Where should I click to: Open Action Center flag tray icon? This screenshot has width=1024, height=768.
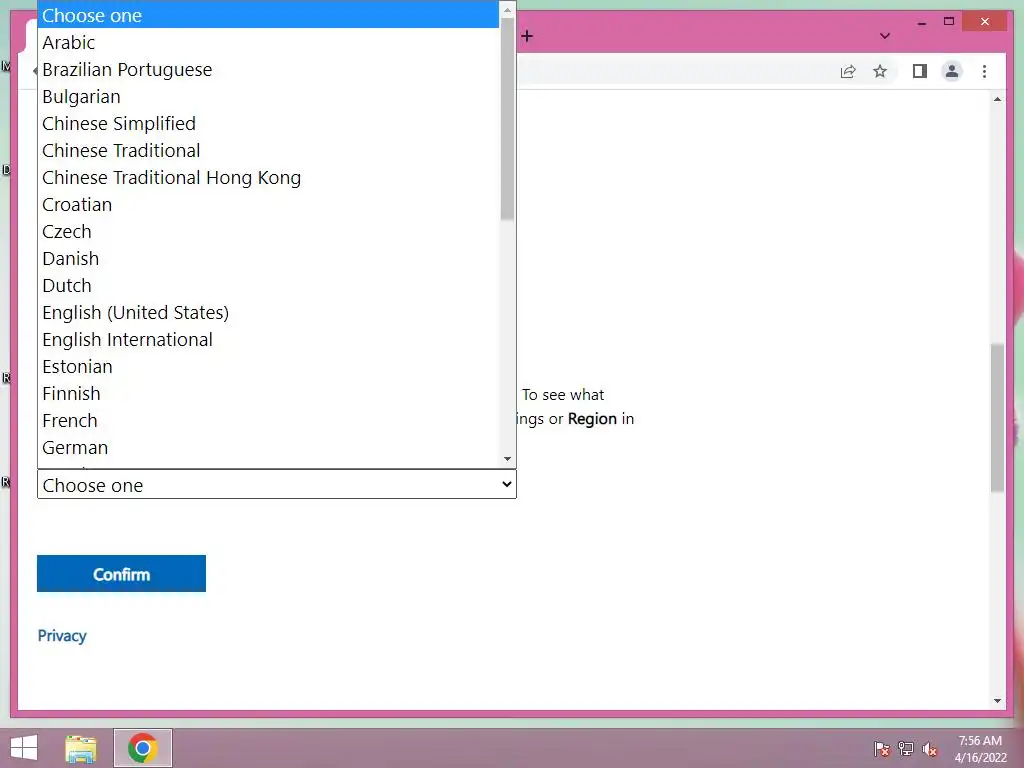pos(882,748)
